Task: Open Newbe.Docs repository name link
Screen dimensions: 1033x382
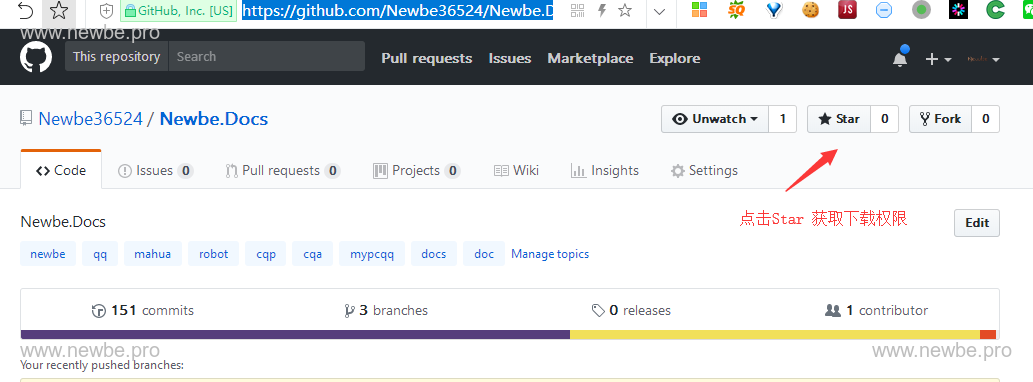Action: [214, 119]
